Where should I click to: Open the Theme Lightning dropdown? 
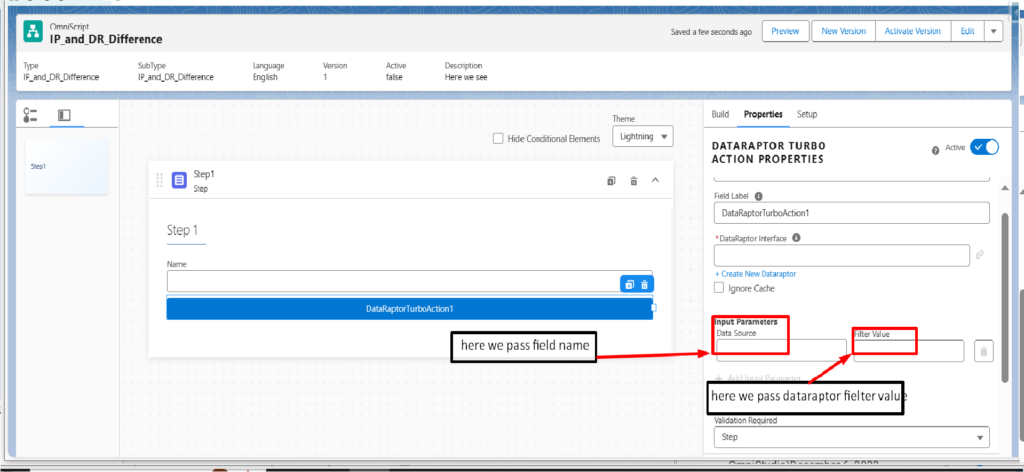pyautogui.click(x=643, y=136)
